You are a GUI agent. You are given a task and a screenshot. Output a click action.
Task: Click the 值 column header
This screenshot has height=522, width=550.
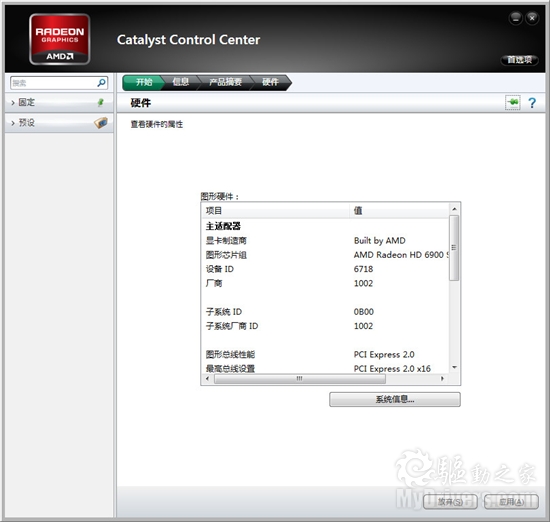(399, 210)
